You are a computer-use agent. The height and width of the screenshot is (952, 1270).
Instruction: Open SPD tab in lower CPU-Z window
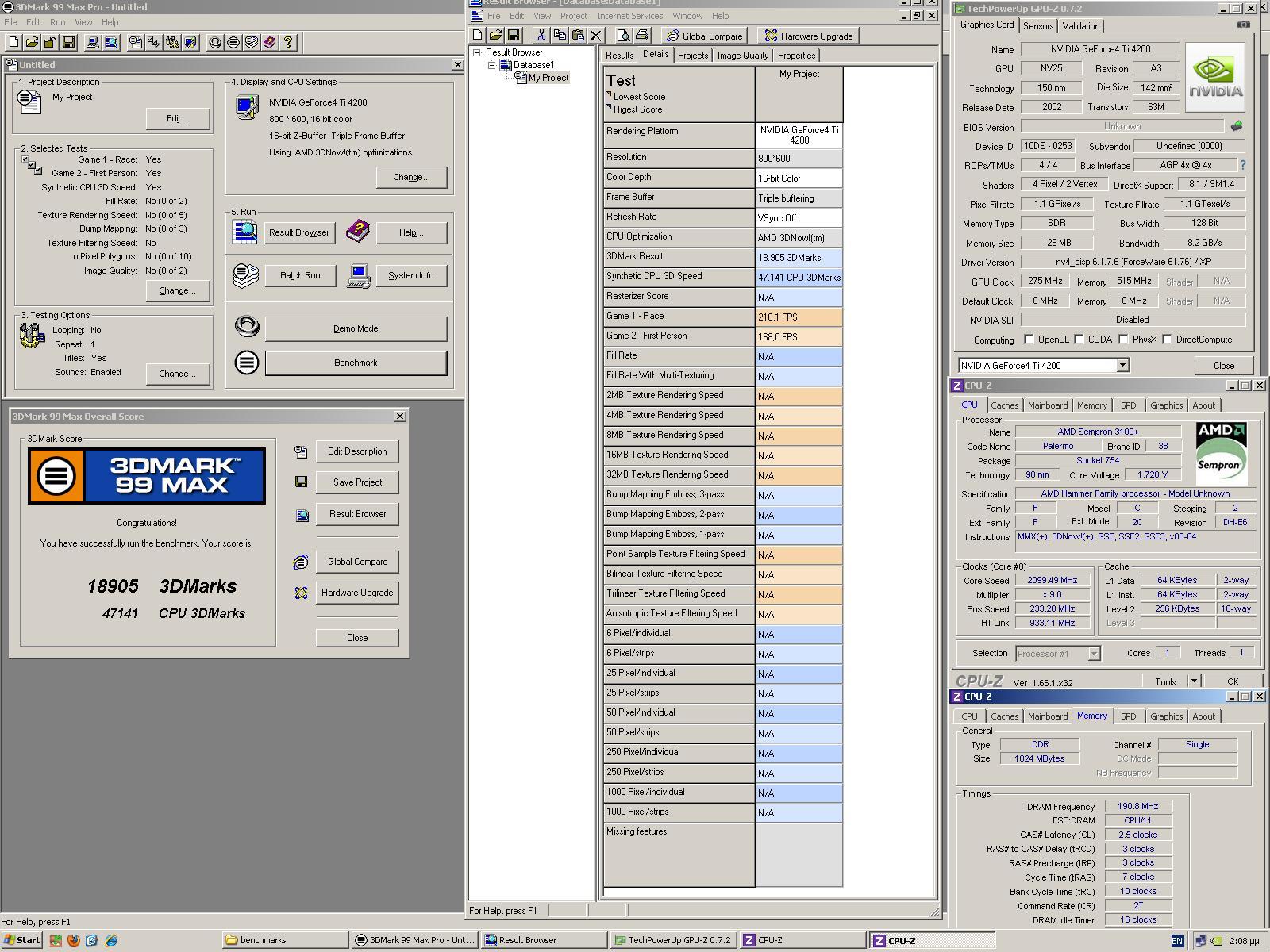click(1128, 716)
